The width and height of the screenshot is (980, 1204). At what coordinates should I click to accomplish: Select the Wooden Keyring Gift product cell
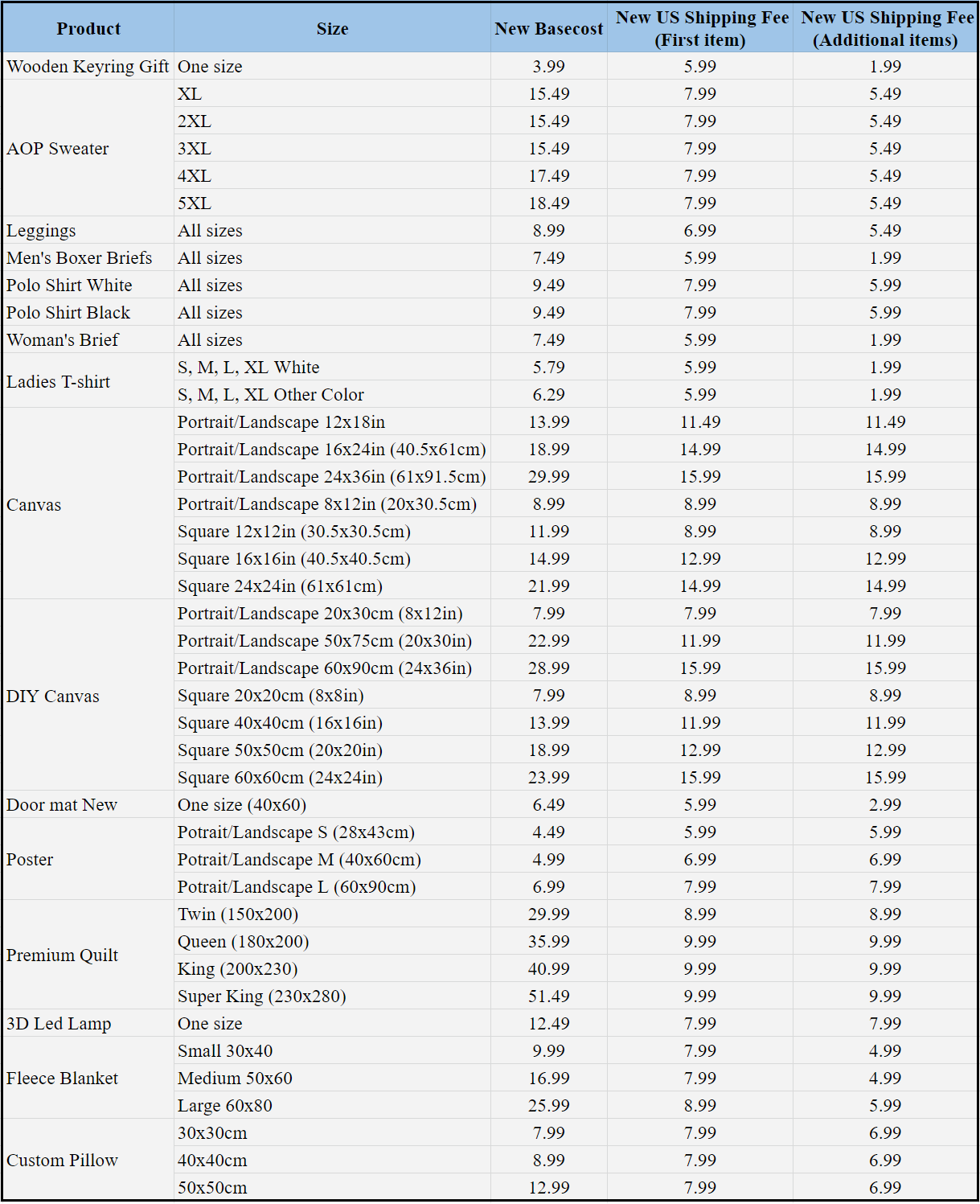point(88,67)
